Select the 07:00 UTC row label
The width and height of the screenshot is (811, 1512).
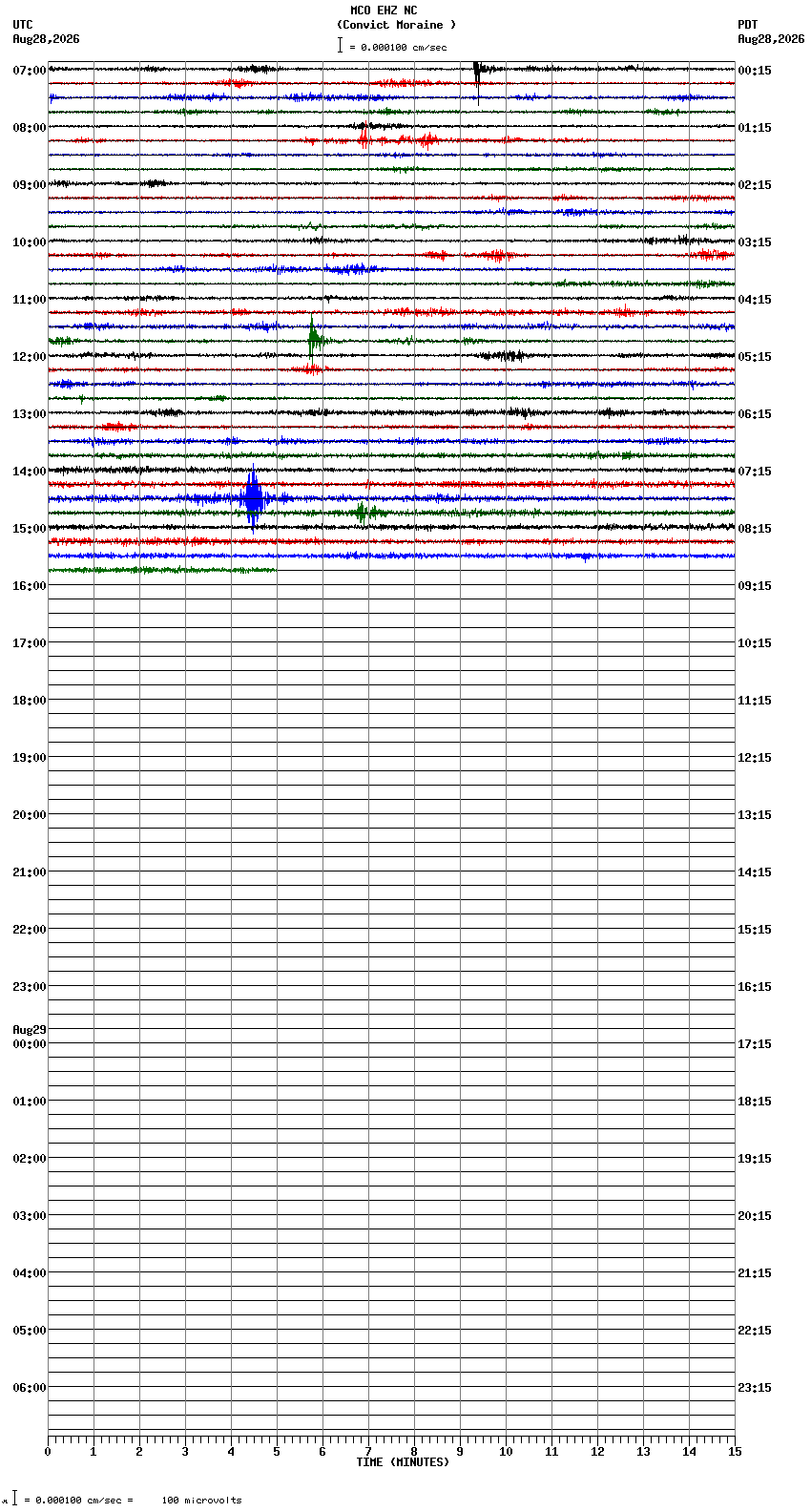coord(30,70)
